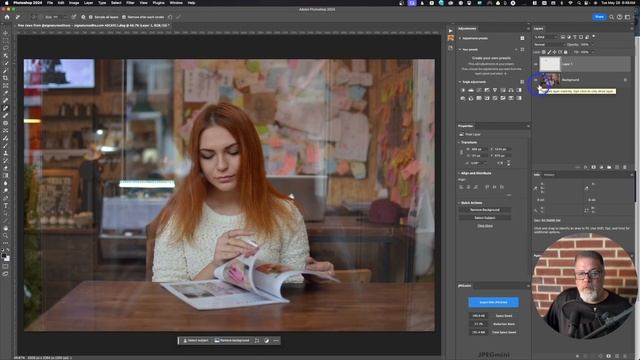Click the blue JPEGmini export button
This screenshot has width=640, height=360.
(x=493, y=302)
